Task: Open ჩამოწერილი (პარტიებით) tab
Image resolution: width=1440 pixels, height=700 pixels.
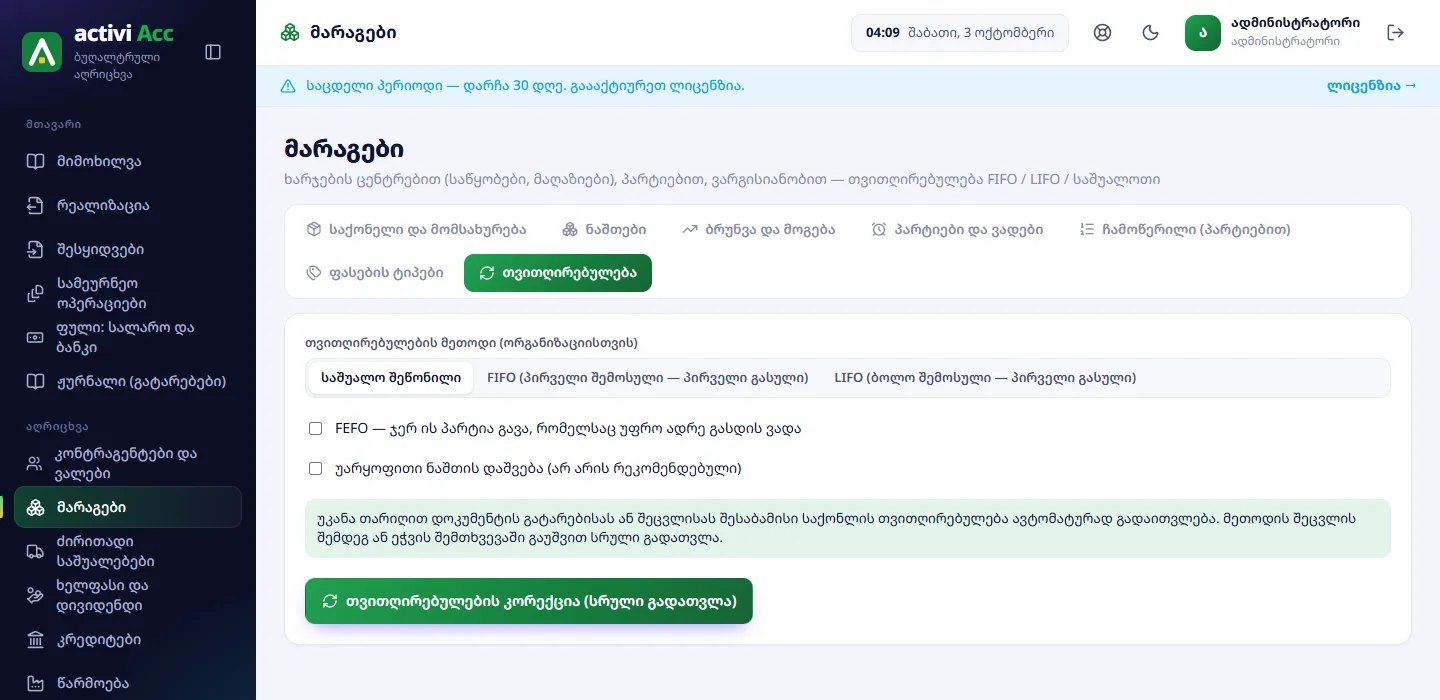Action: (x=1185, y=230)
